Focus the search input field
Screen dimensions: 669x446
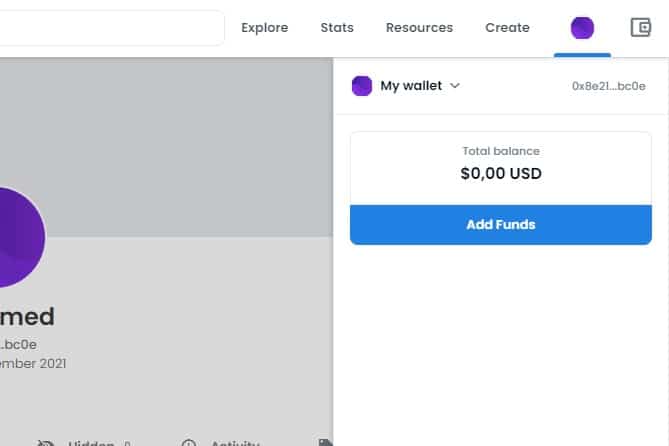(x=110, y=28)
